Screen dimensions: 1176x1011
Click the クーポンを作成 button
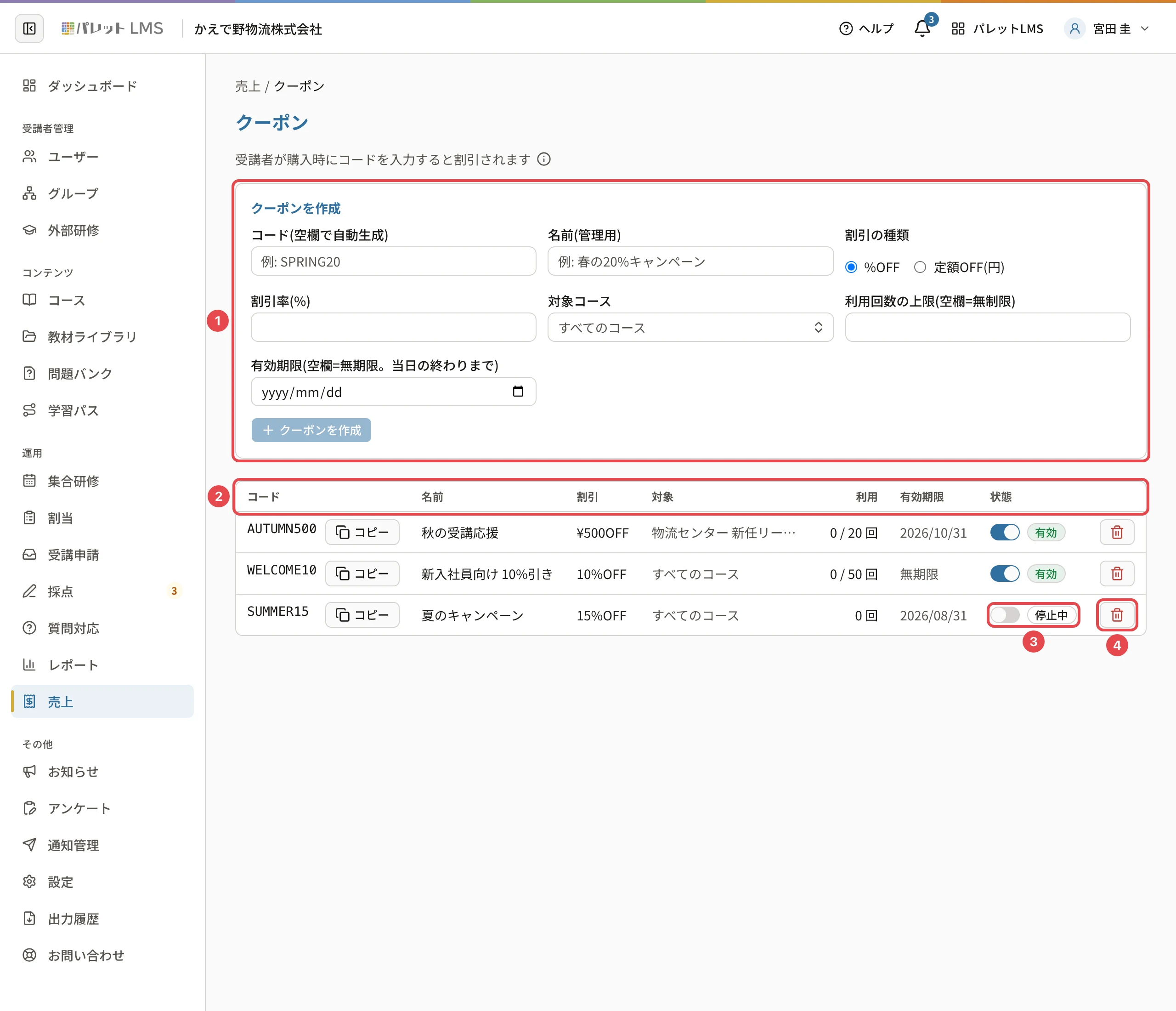311,430
